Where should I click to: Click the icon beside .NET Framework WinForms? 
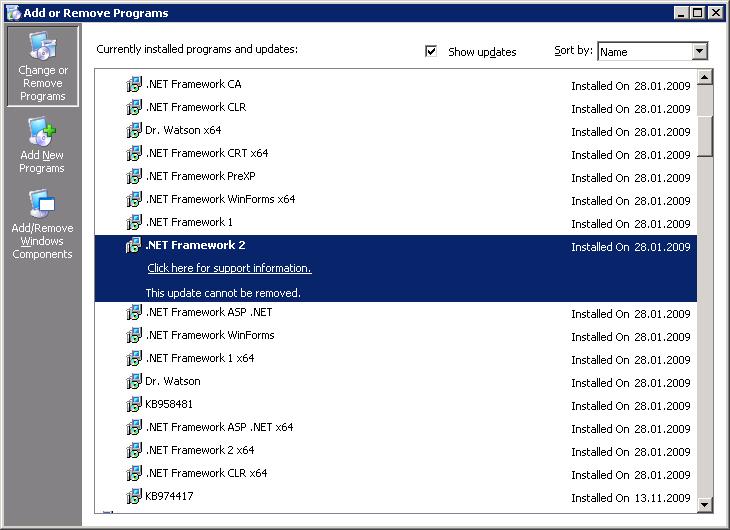134,335
